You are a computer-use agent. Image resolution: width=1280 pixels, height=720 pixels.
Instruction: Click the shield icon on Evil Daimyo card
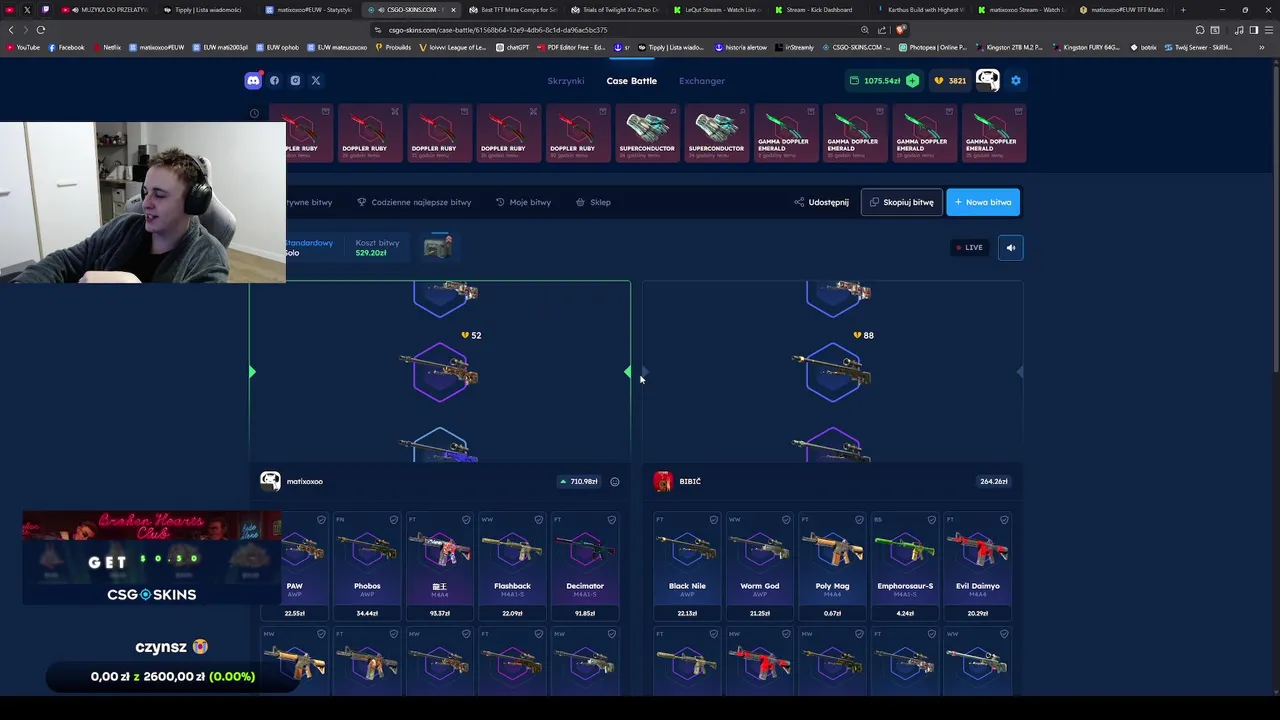[x=1004, y=519]
